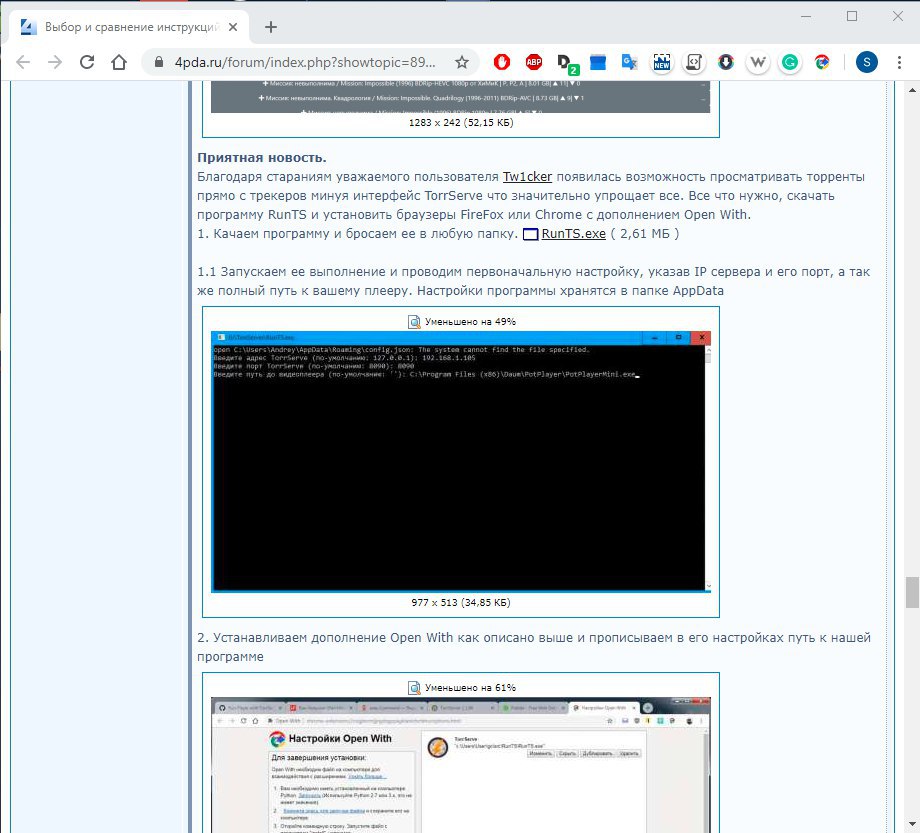Maximize the Chrome window
Screen dimensions: 920x833
click(x=852, y=16)
